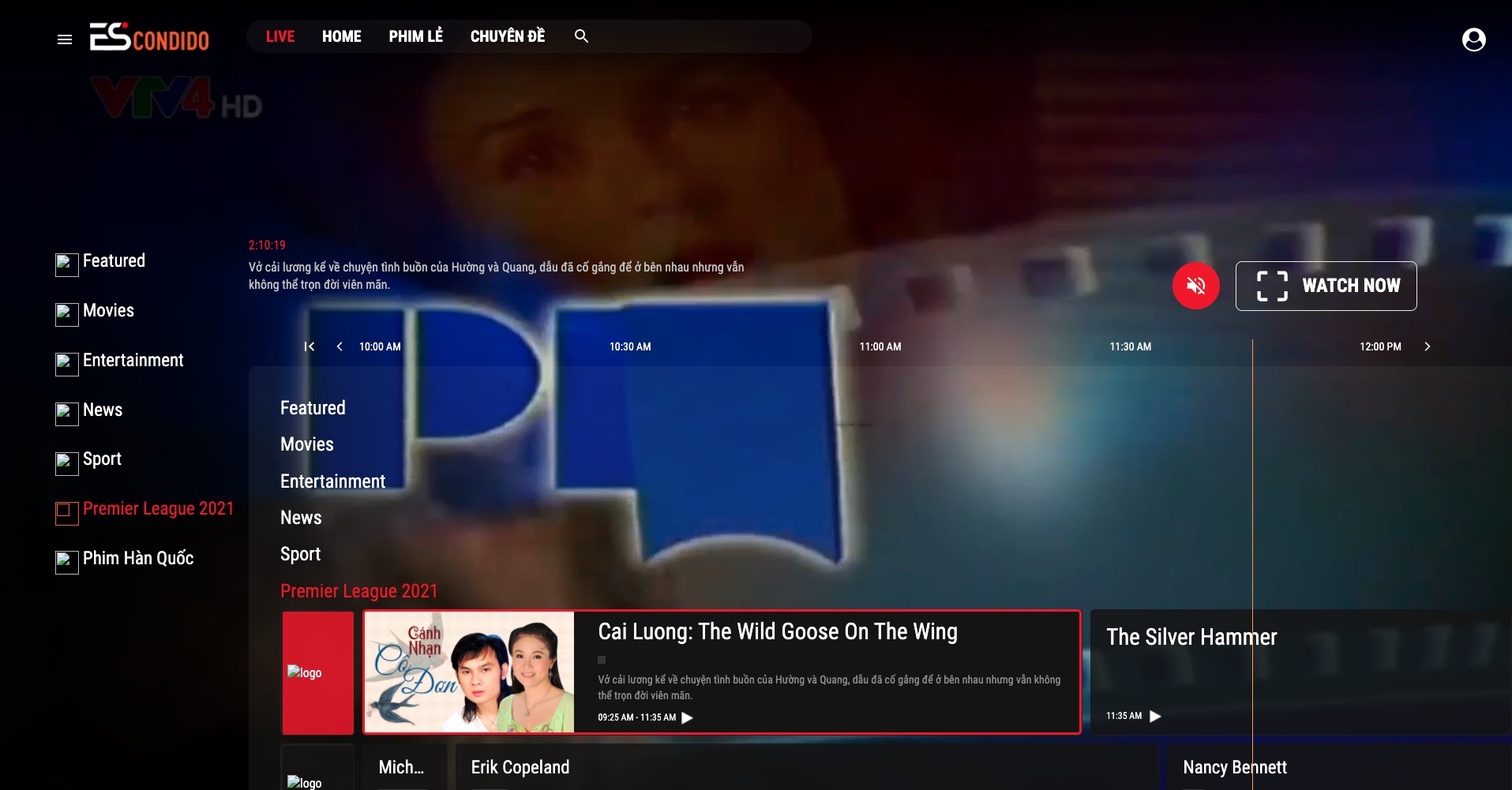
Task: Select the 12:00 PM time marker
Action: [x=1380, y=346]
